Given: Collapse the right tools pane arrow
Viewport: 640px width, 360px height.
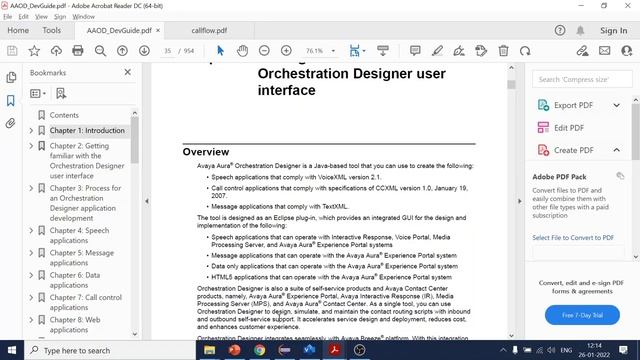Looking at the screenshot, I should pos(520,201).
